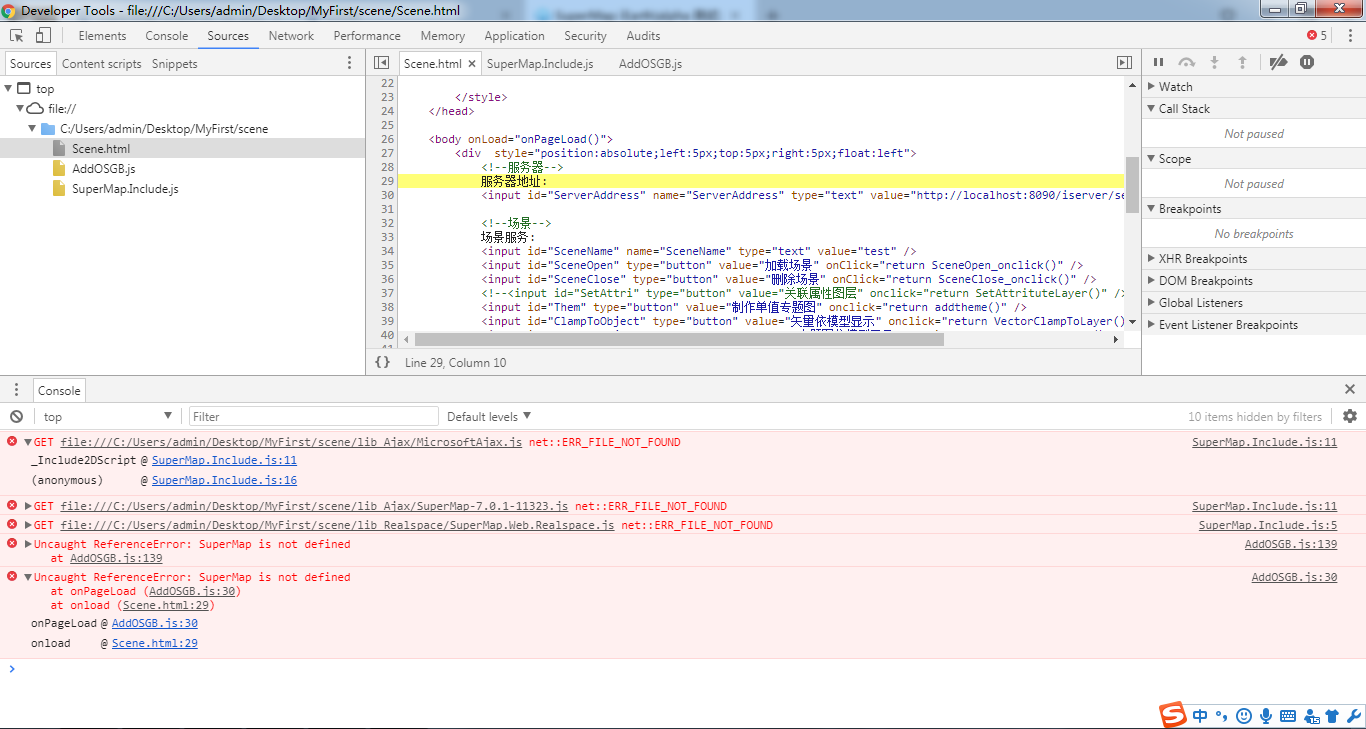
Task: Open the MicrosoftAjax.js failed URL link
Action: pos(291,442)
